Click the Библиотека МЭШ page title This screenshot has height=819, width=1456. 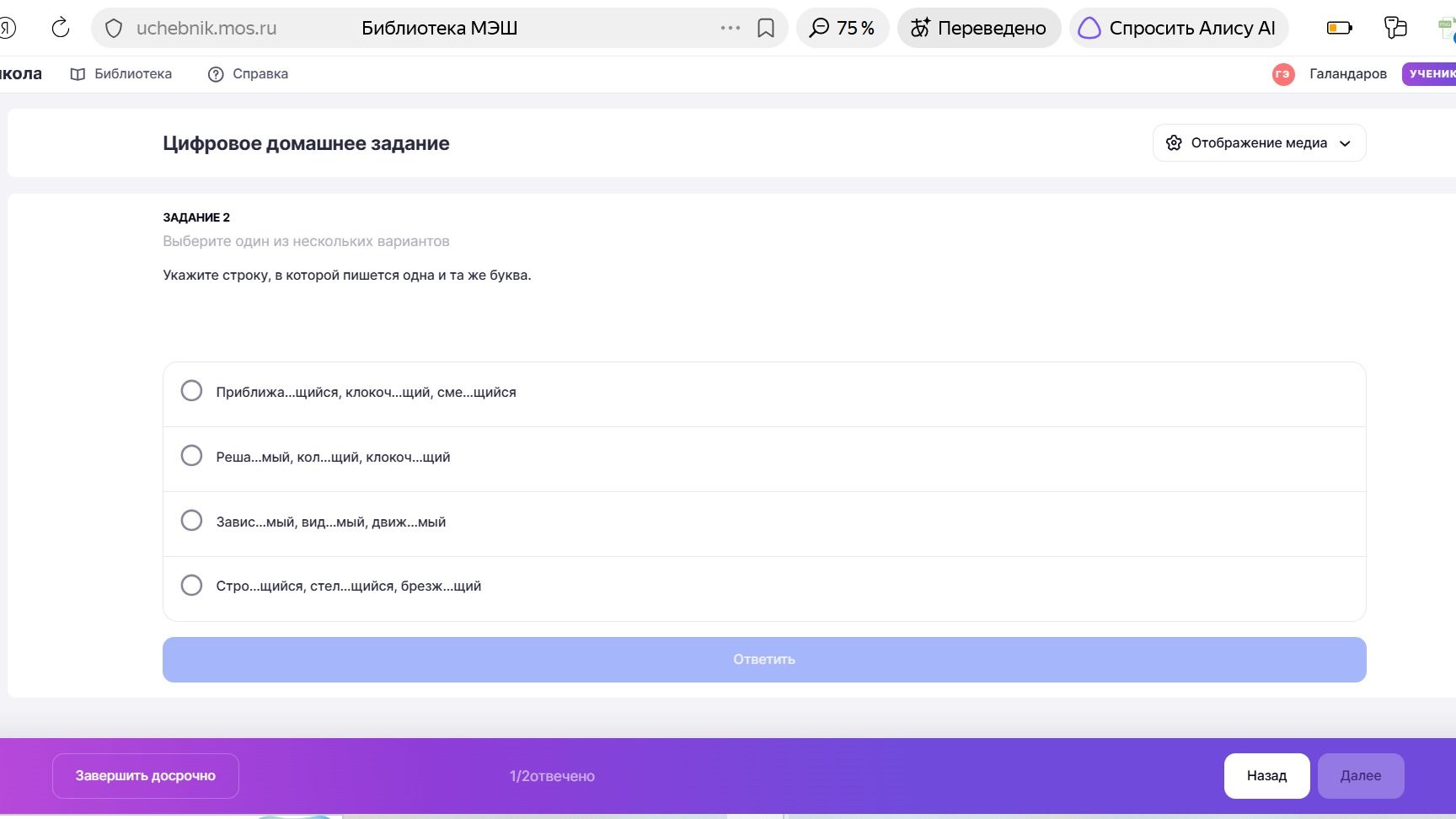439,28
